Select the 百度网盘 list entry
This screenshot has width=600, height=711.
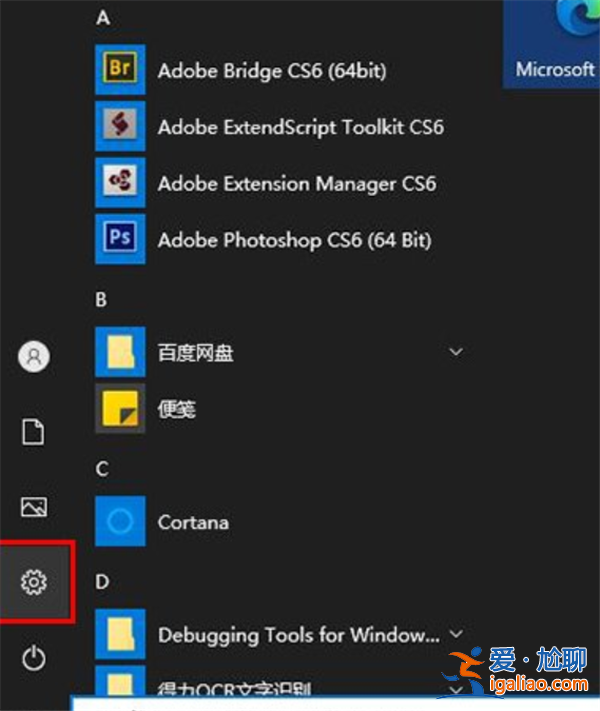click(195, 353)
